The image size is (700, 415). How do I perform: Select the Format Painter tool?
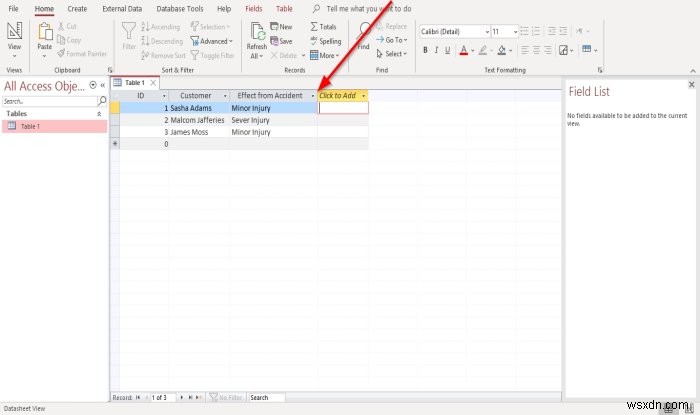82,54
